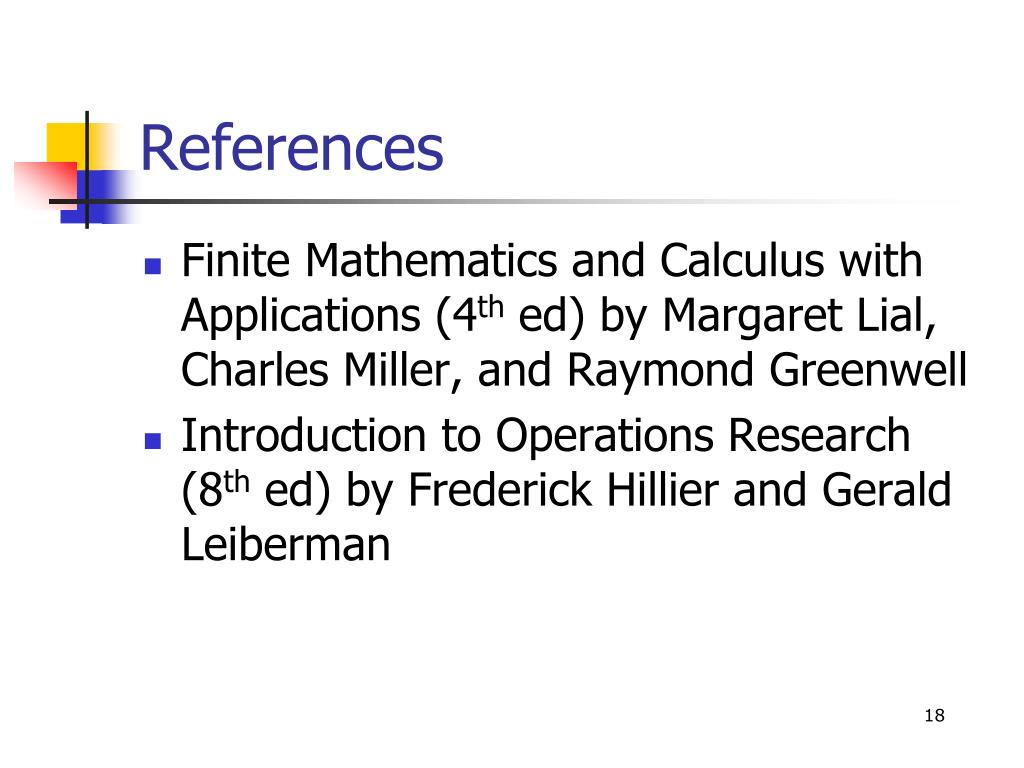
Task: Click the name "Charles Miller"
Action: pos(315,370)
